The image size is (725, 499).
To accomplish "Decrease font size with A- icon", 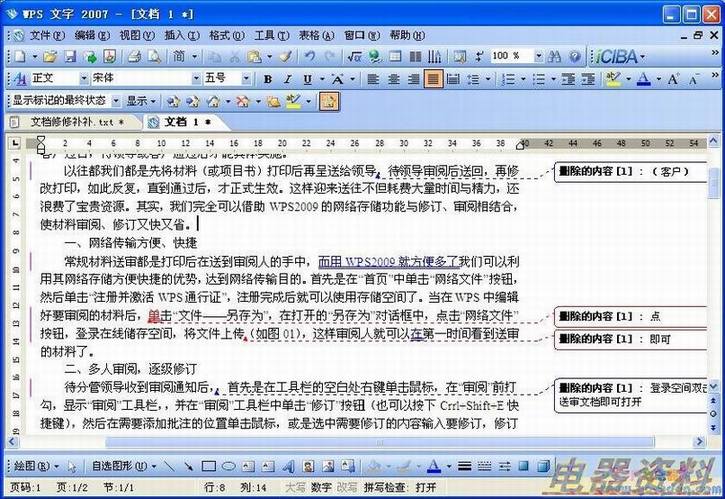I will tap(693, 80).
